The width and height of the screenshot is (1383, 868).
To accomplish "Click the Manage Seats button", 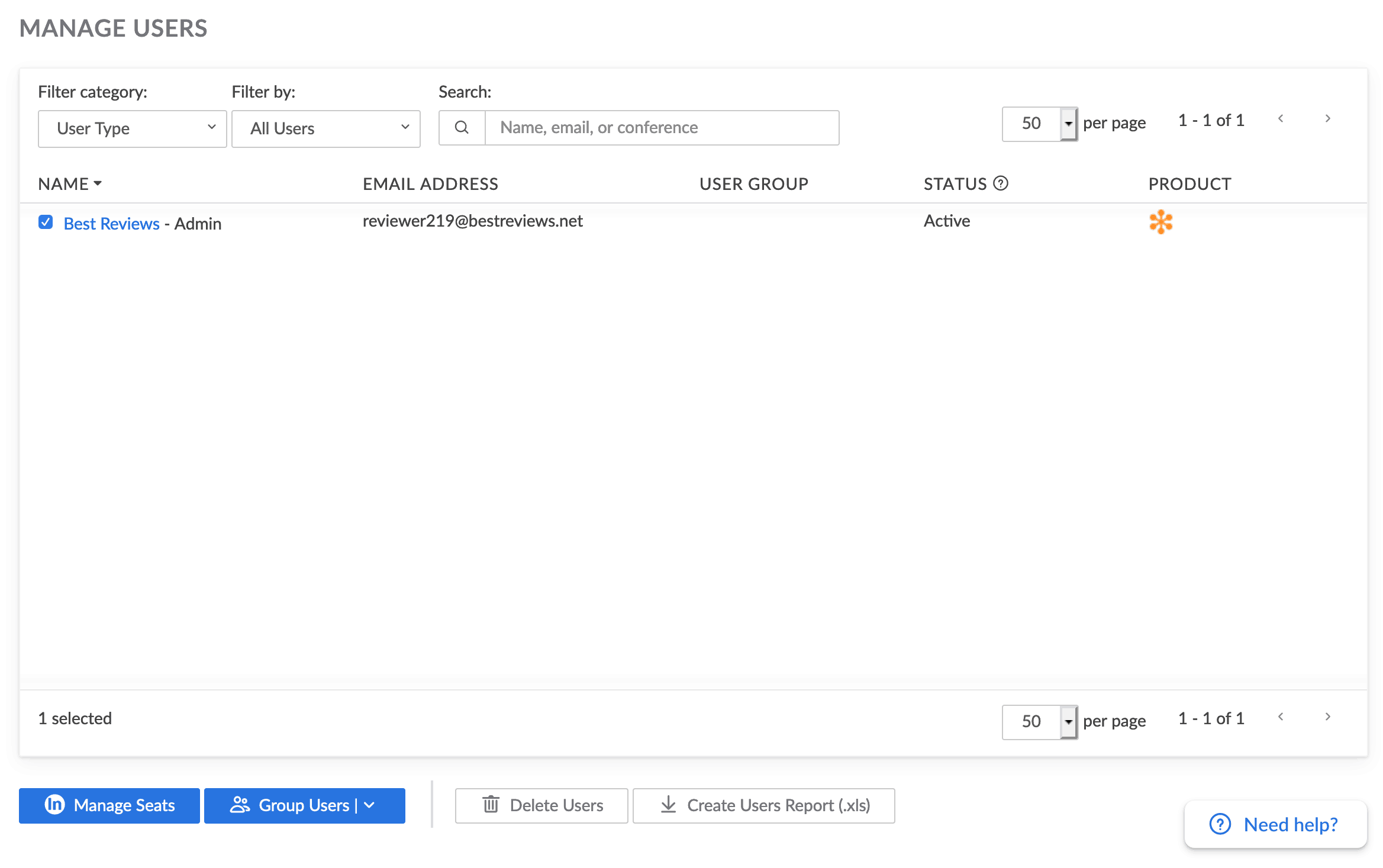I will pos(109,805).
